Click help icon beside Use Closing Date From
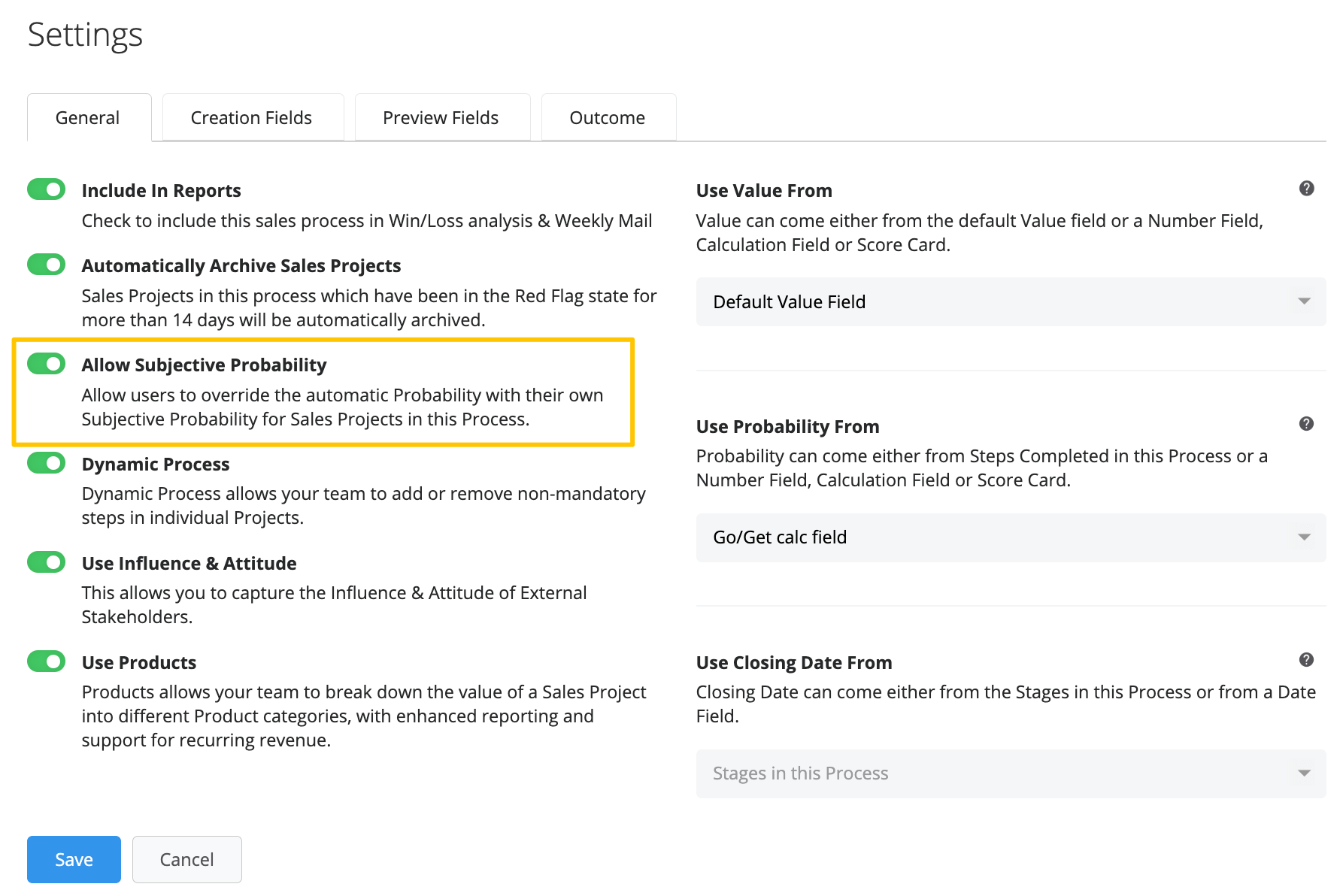The width and height of the screenshot is (1343, 896). (x=1306, y=660)
